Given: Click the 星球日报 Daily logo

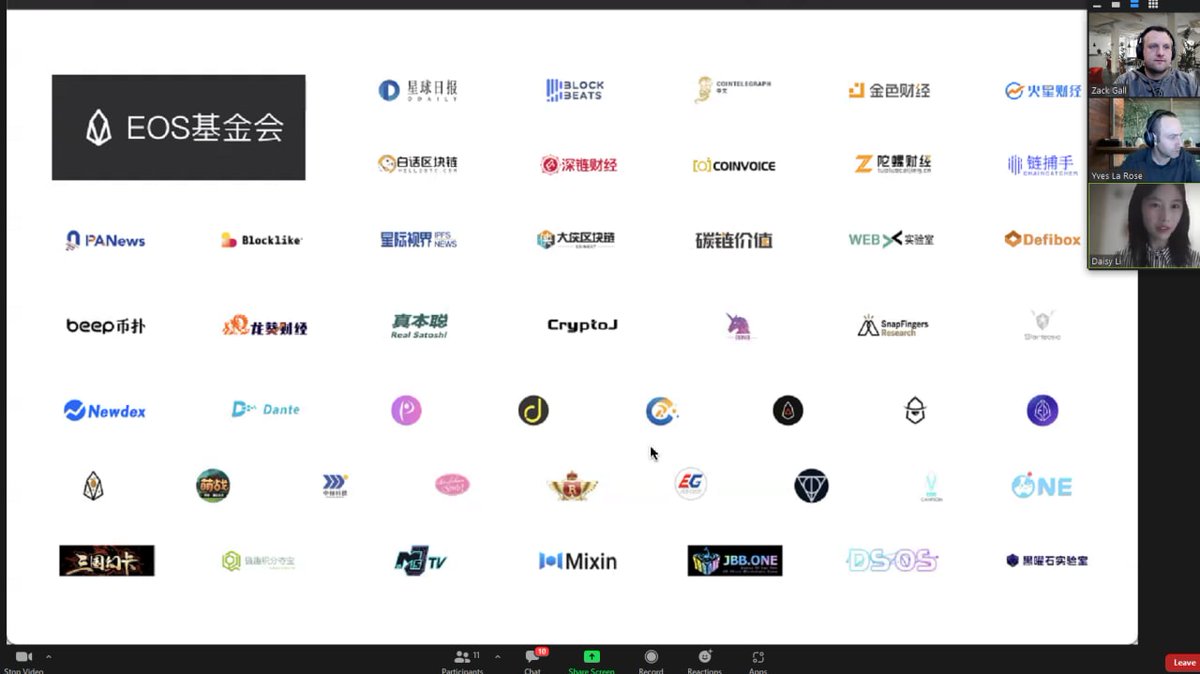Looking at the screenshot, I should click(x=418, y=90).
